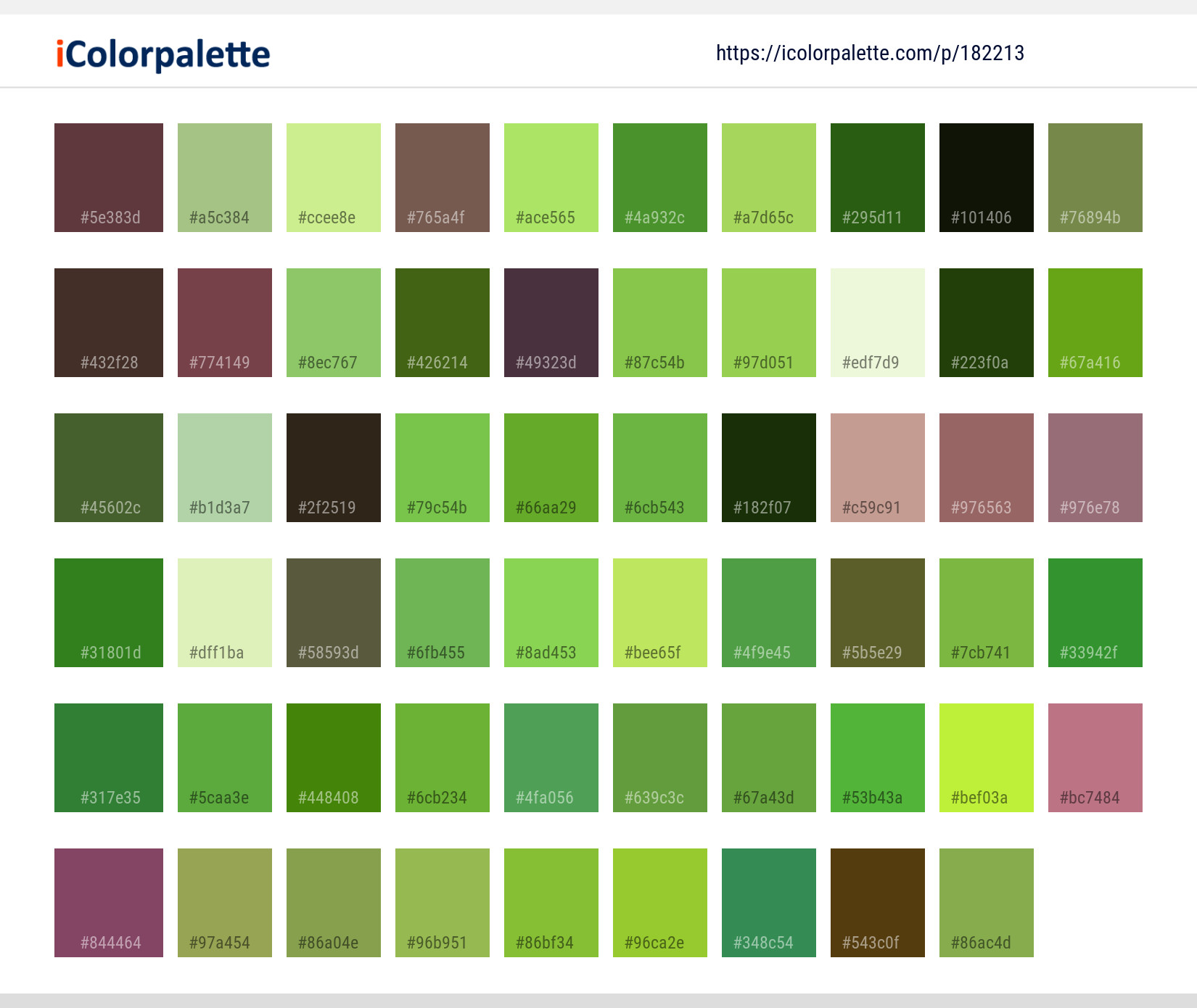Screen dimensions: 1197x1008
Task: Choose the #101406 near-black swatch
Action: [987, 178]
